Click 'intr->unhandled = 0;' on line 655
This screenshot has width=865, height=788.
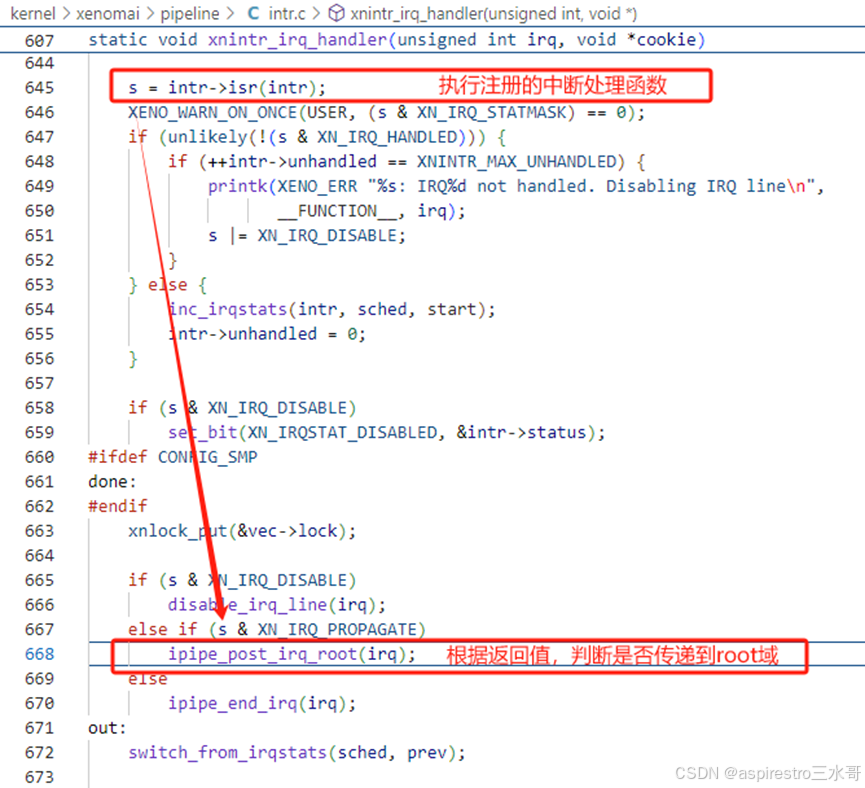pos(266,334)
